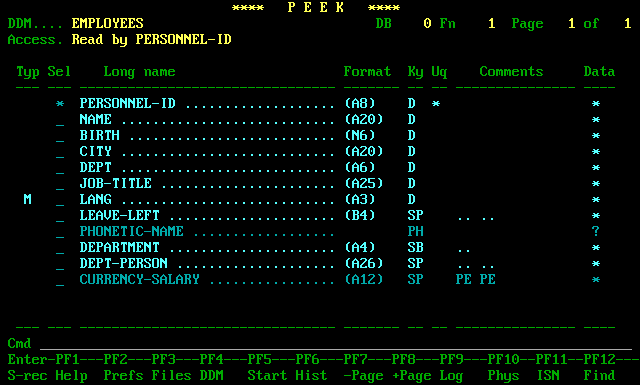Click the question mark Data indicator
640x385 pixels.
point(596,231)
